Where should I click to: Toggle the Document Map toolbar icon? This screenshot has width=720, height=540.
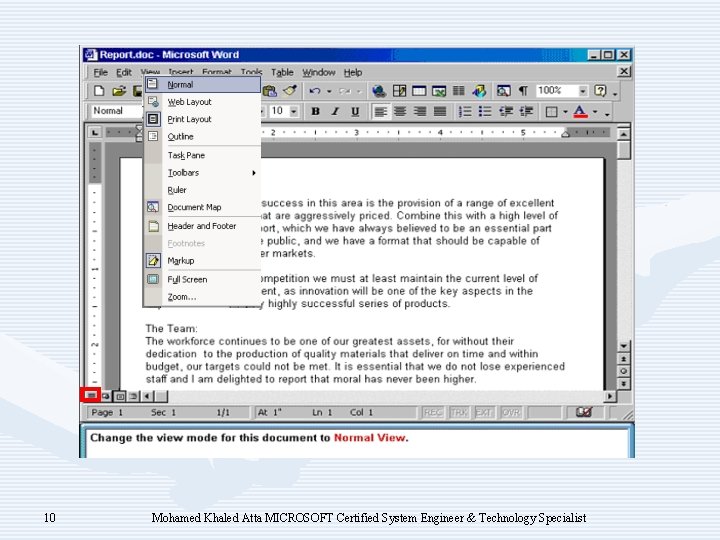point(503,91)
